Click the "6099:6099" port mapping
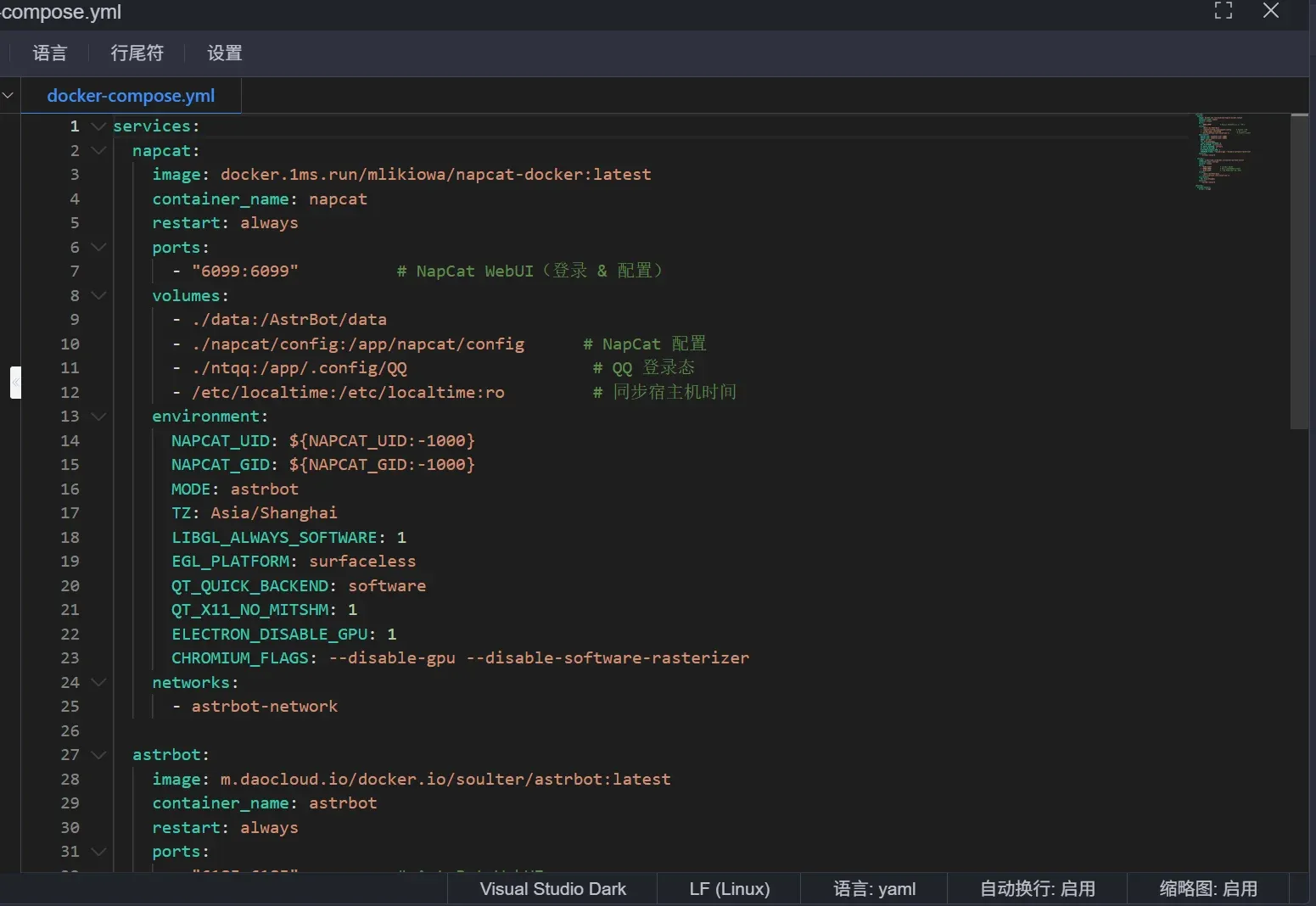Viewport: 1316px width, 906px height. pyautogui.click(x=244, y=271)
